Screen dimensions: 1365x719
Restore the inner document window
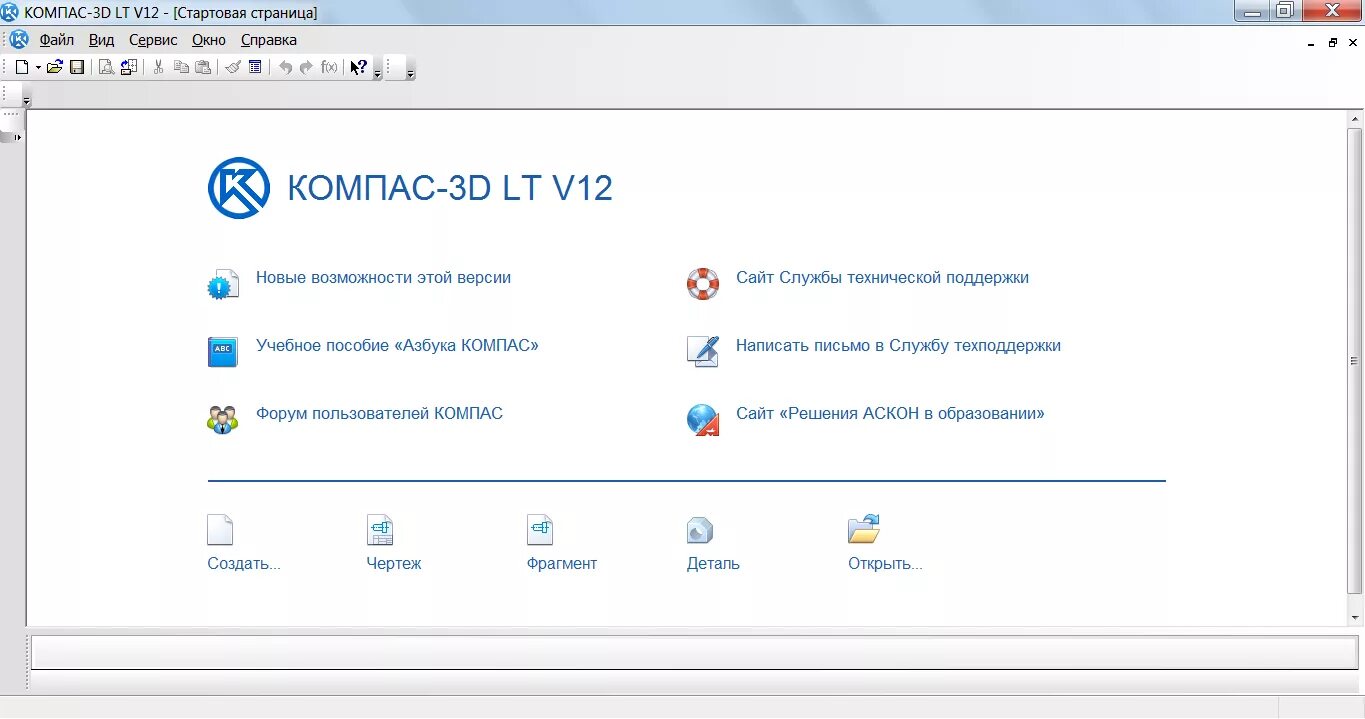[x=1332, y=43]
